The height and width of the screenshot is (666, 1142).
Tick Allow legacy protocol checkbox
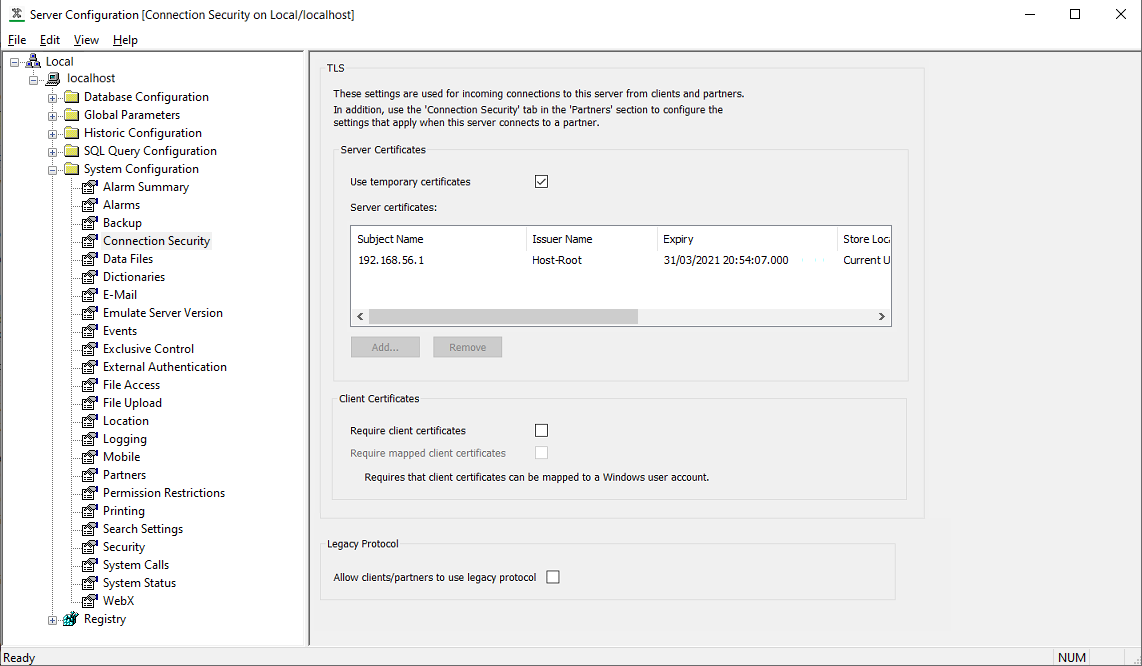pyautogui.click(x=553, y=577)
